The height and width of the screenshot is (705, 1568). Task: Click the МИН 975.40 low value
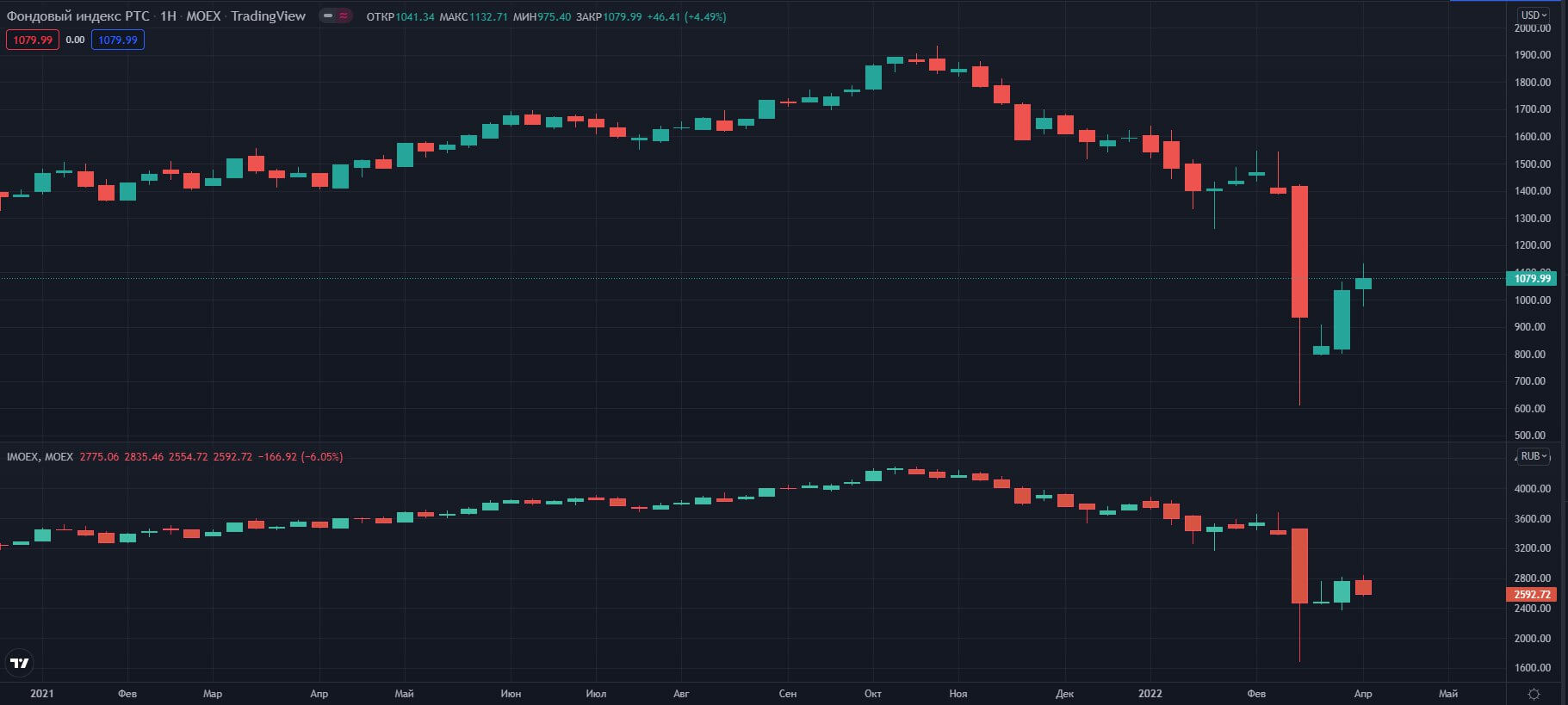542,16
